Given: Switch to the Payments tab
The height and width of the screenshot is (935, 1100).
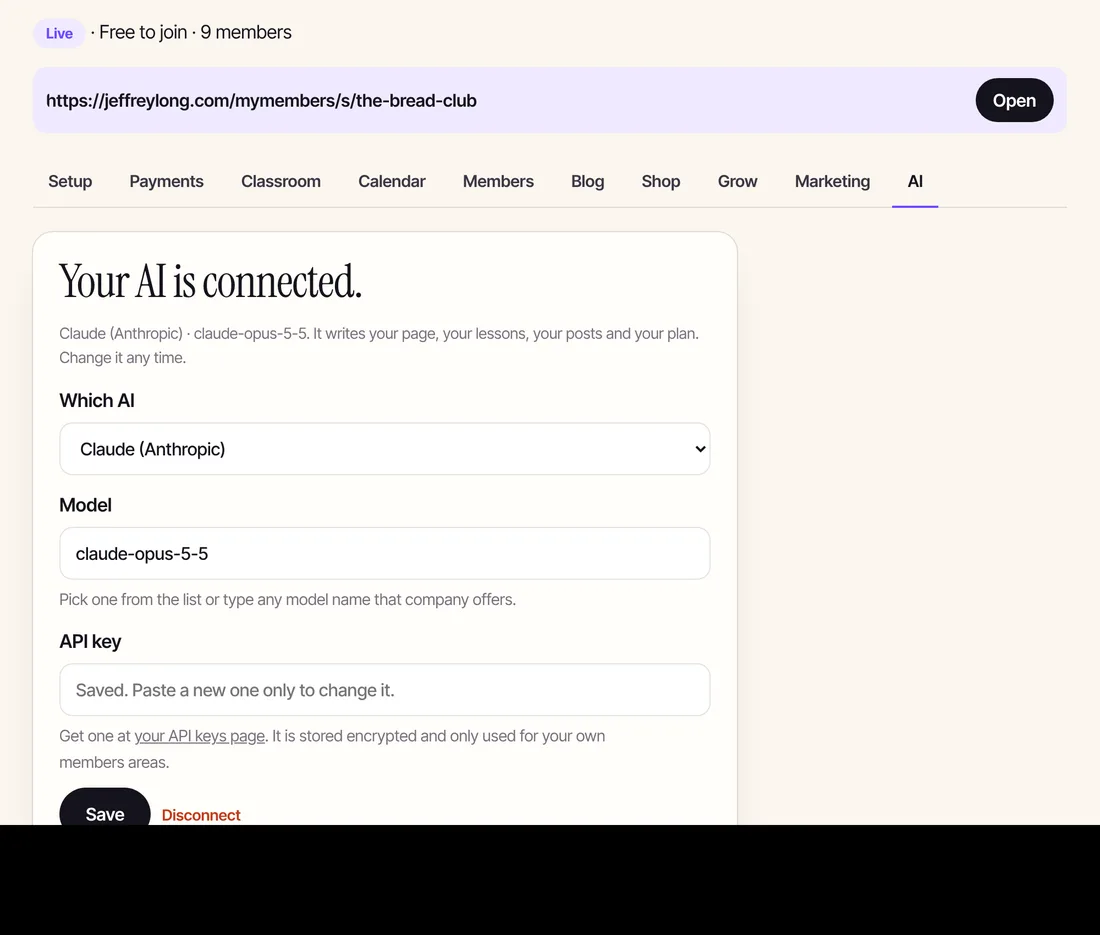Looking at the screenshot, I should click(166, 181).
